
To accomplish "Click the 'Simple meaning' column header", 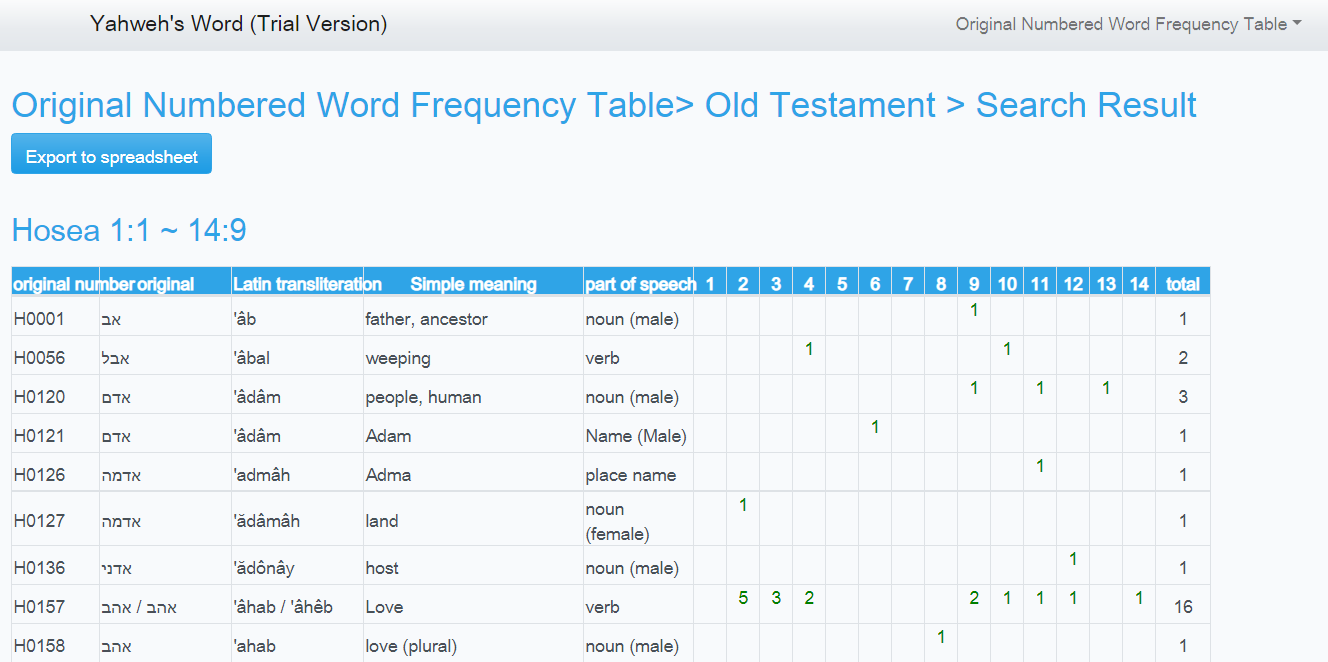I will coord(473,284).
